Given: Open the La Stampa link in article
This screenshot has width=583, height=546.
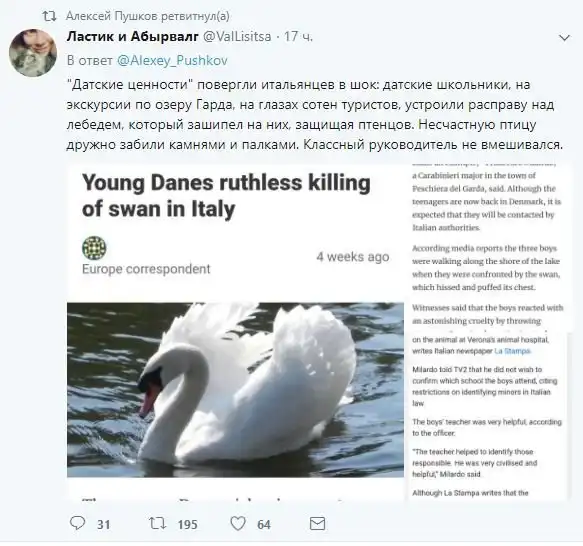Looking at the screenshot, I should [x=512, y=351].
